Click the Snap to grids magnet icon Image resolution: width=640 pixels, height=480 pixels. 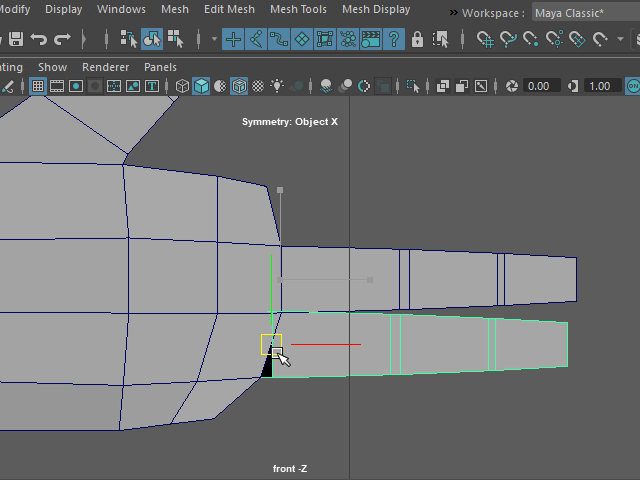click(485, 40)
